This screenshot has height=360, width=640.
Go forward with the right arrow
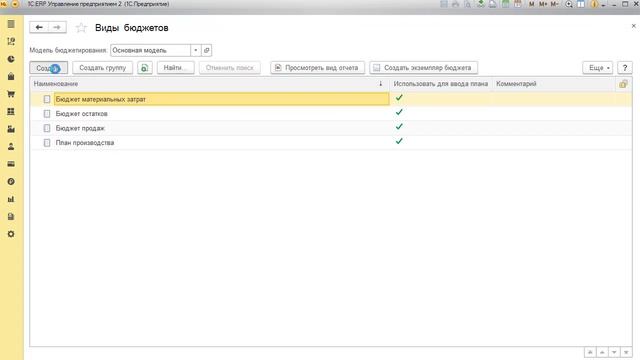[57, 27]
